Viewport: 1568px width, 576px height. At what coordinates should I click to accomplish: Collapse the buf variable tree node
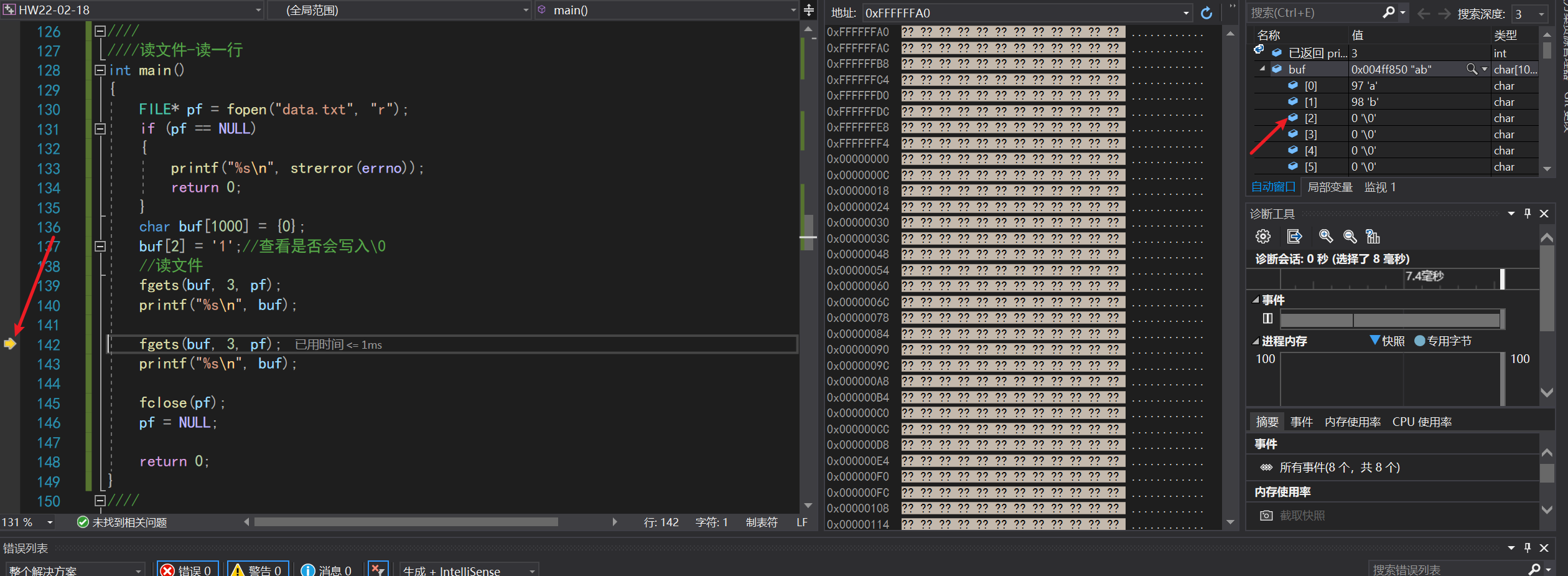pos(1262,68)
